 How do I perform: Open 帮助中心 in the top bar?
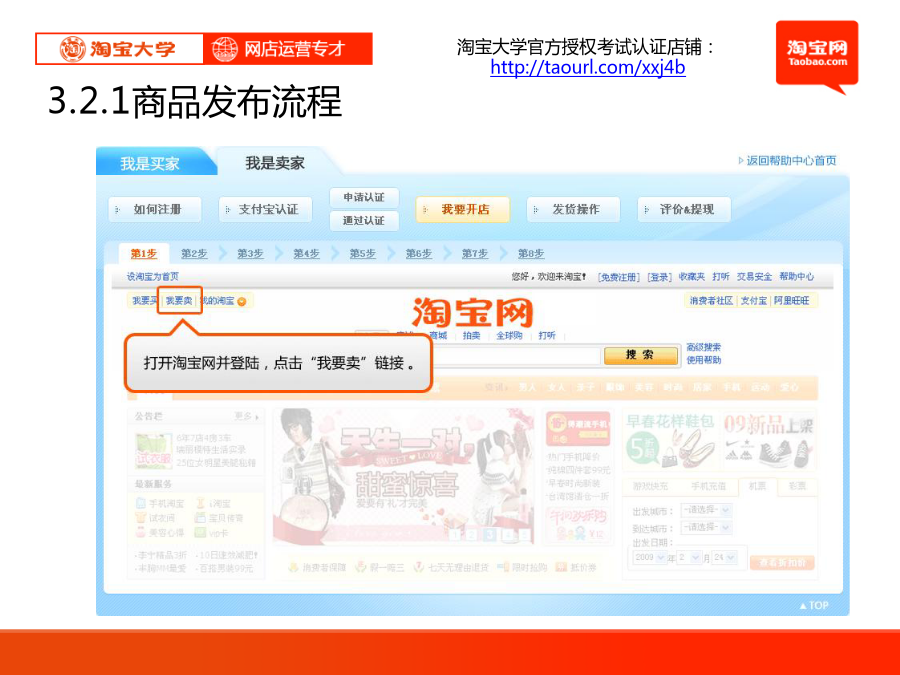click(x=797, y=277)
